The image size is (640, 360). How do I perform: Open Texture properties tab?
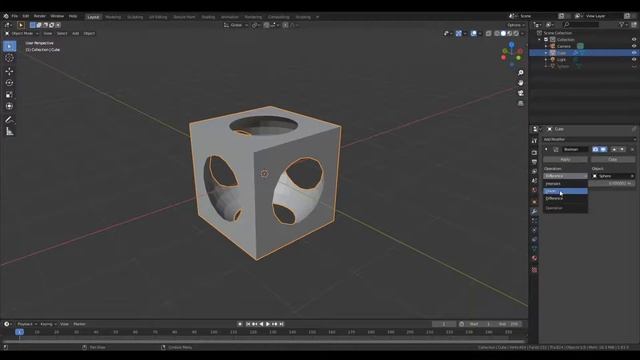(534, 270)
